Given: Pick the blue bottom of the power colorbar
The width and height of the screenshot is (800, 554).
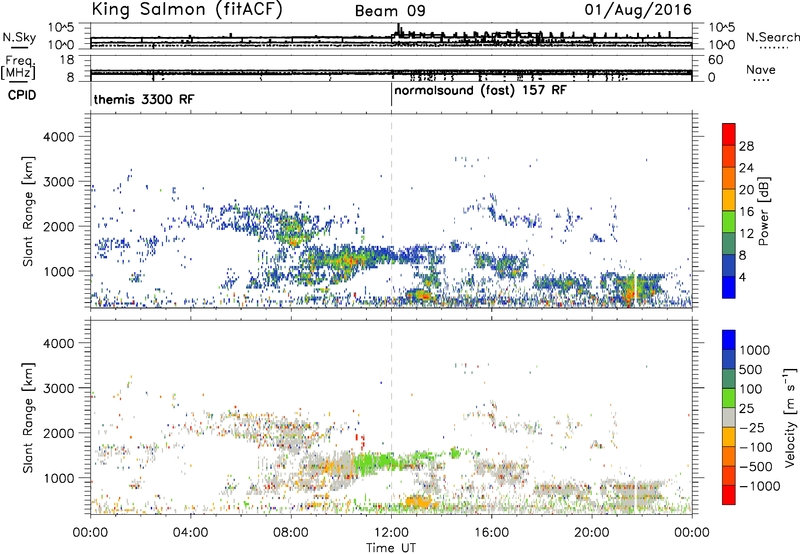Looking at the screenshot, I should click(729, 287).
